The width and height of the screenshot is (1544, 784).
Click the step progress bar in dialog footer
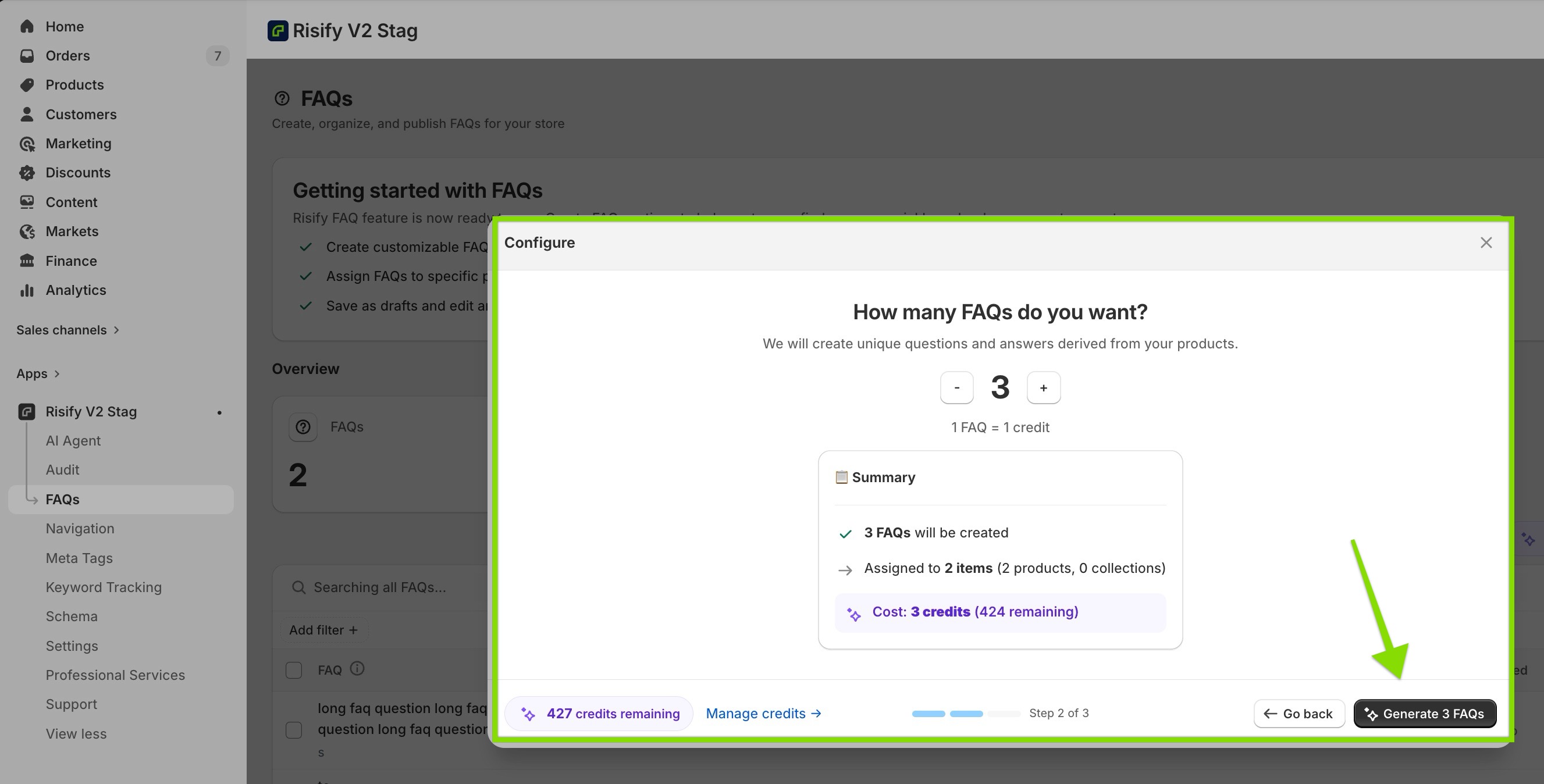click(966, 714)
